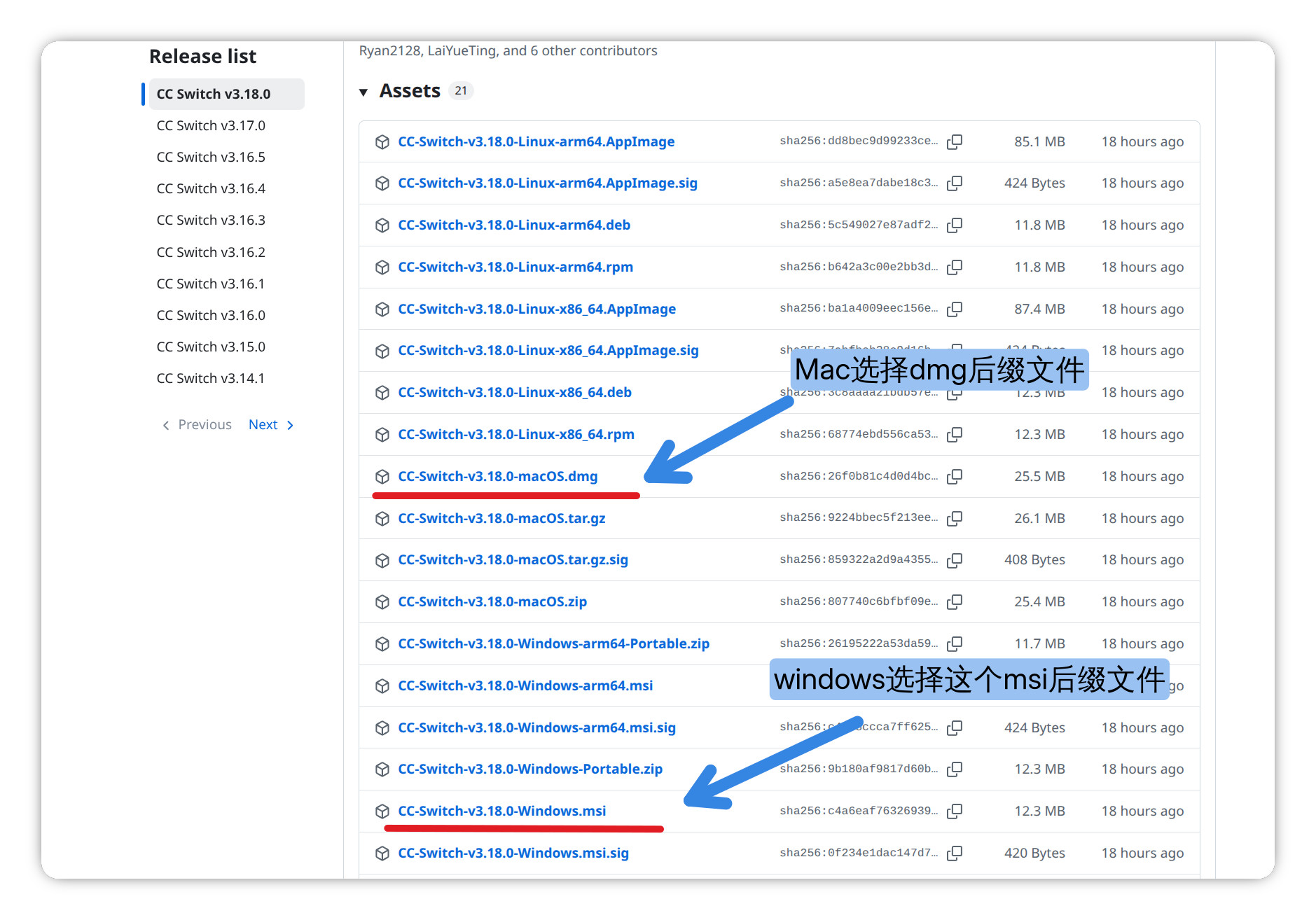Click the 26.1 MB size value
1316x920 pixels.
click(x=1039, y=518)
